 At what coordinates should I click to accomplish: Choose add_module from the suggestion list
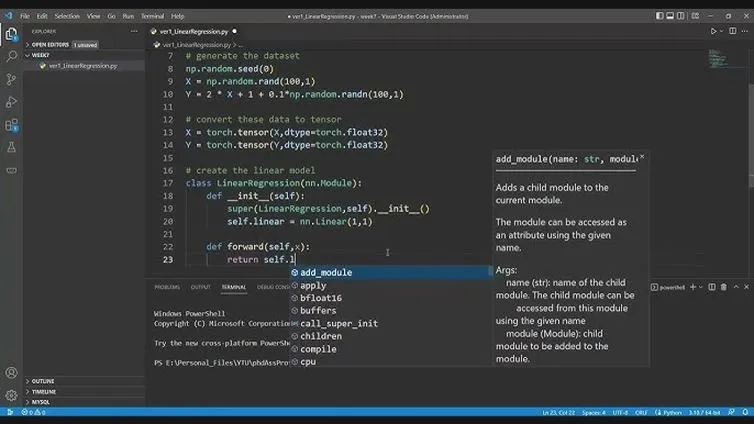tap(391, 272)
